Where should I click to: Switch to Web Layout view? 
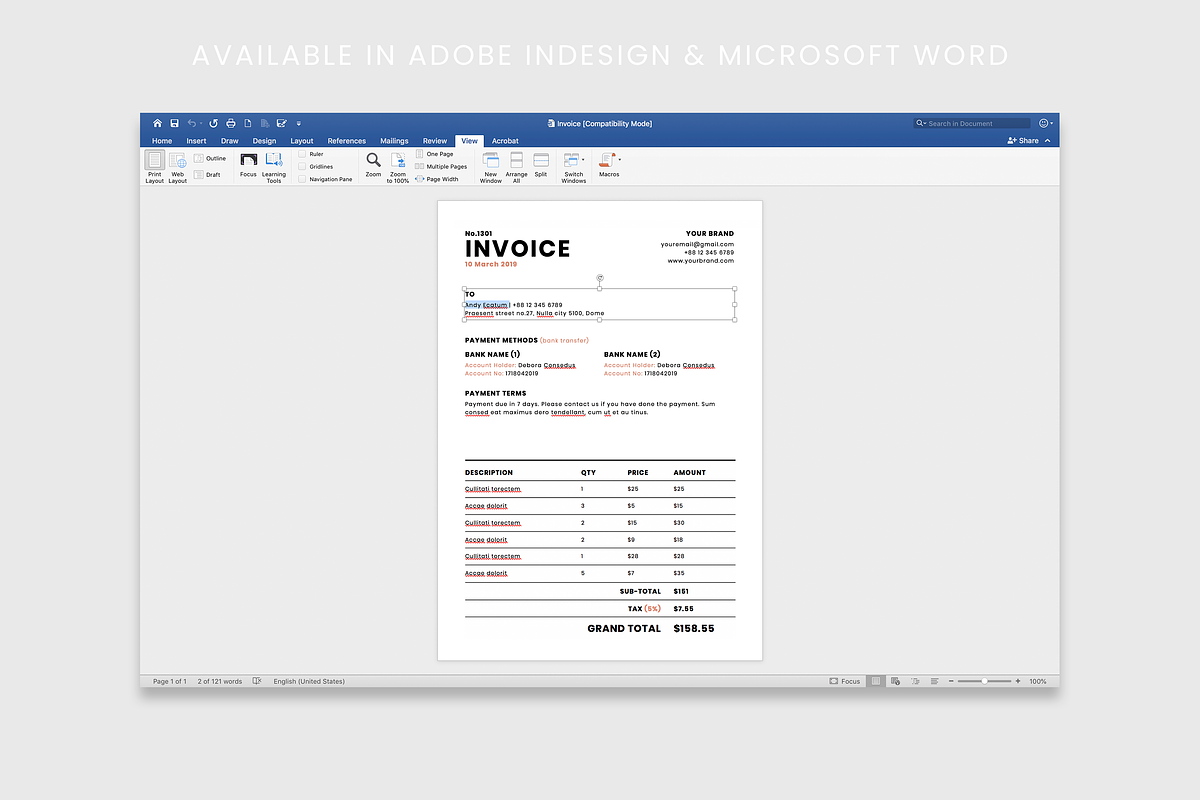tap(177, 166)
